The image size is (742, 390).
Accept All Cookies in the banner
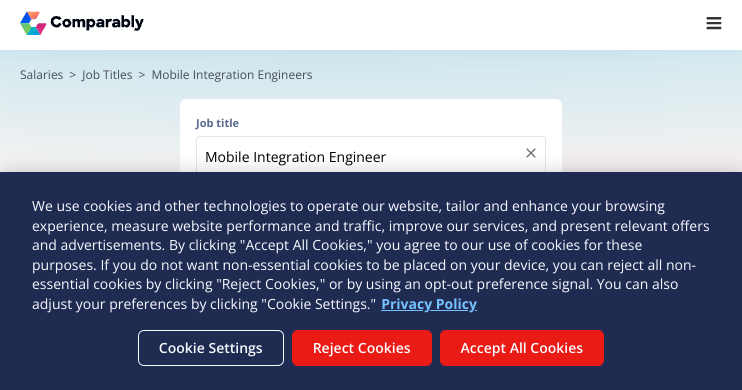[x=521, y=348]
